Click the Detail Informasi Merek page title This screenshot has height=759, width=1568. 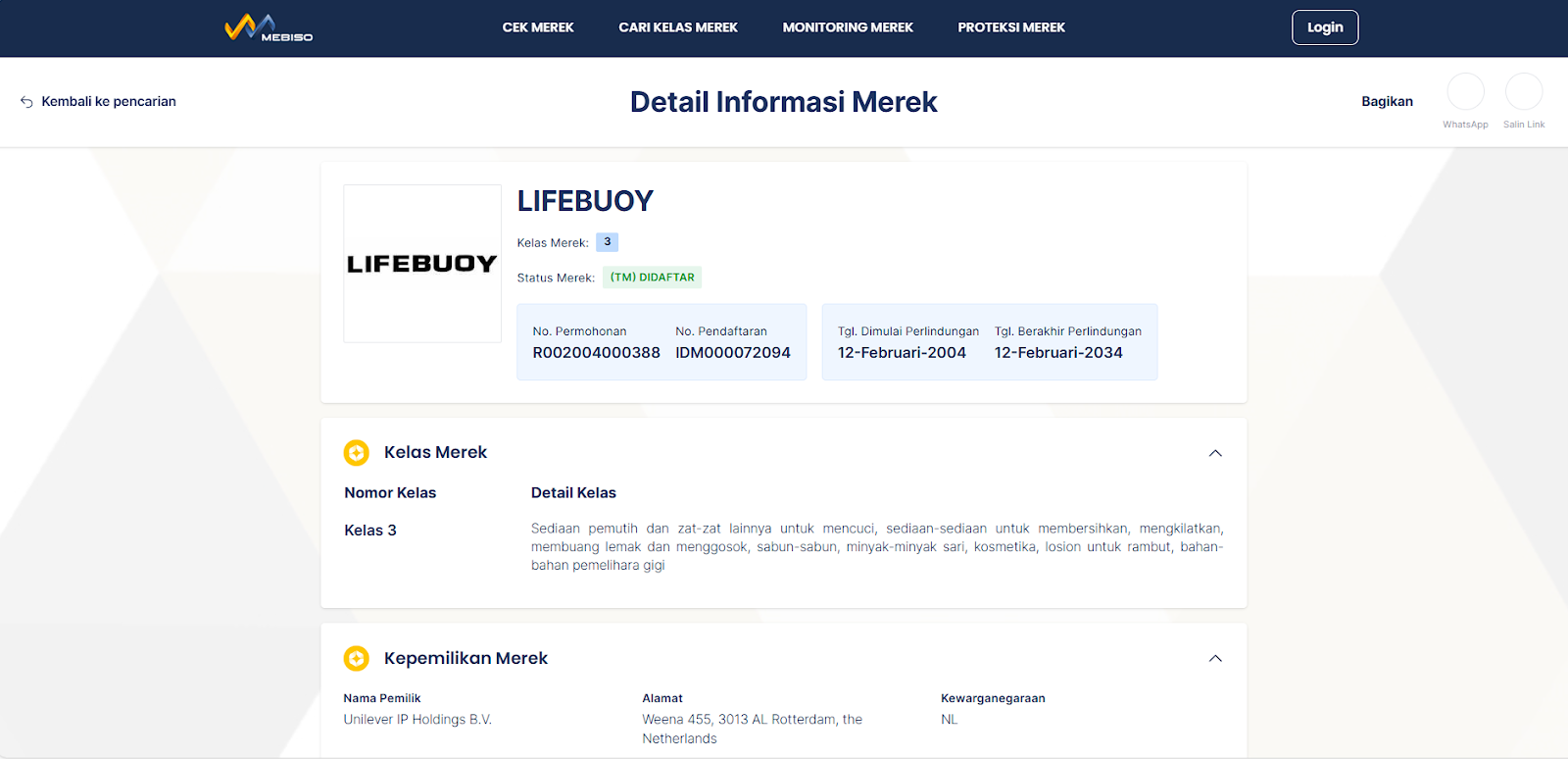(784, 102)
